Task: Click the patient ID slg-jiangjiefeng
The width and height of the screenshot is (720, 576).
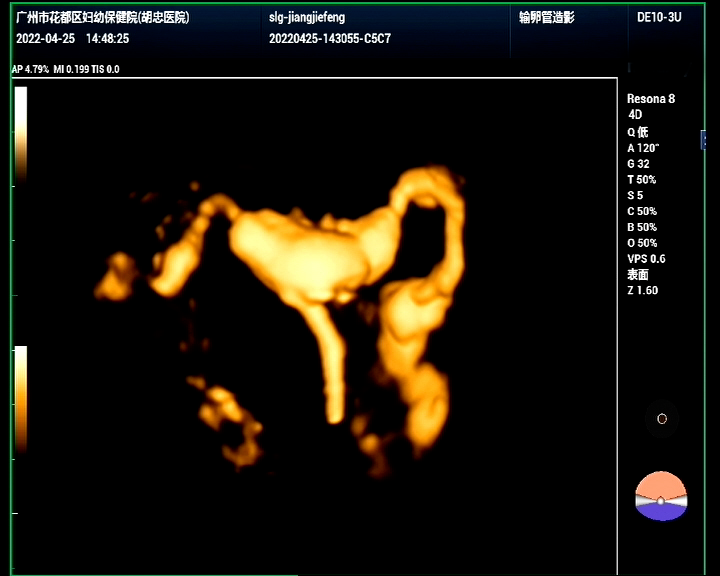Action: point(307,18)
